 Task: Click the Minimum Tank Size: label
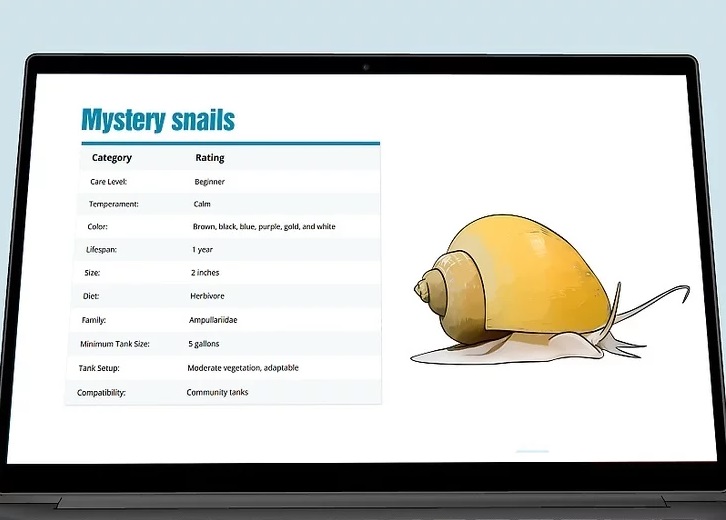(x=115, y=344)
